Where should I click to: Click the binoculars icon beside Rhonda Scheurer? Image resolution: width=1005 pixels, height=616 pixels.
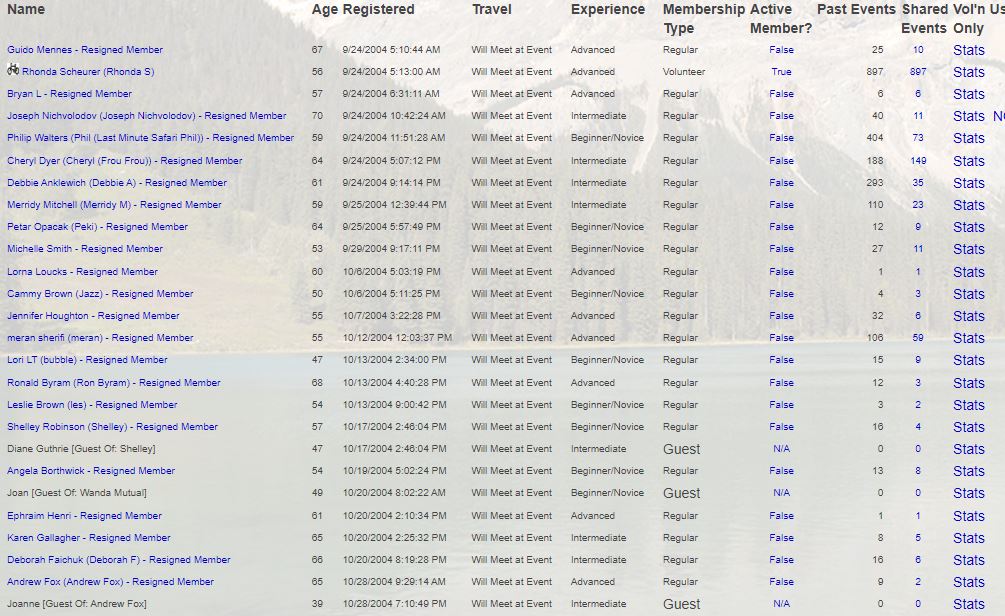pos(13,69)
